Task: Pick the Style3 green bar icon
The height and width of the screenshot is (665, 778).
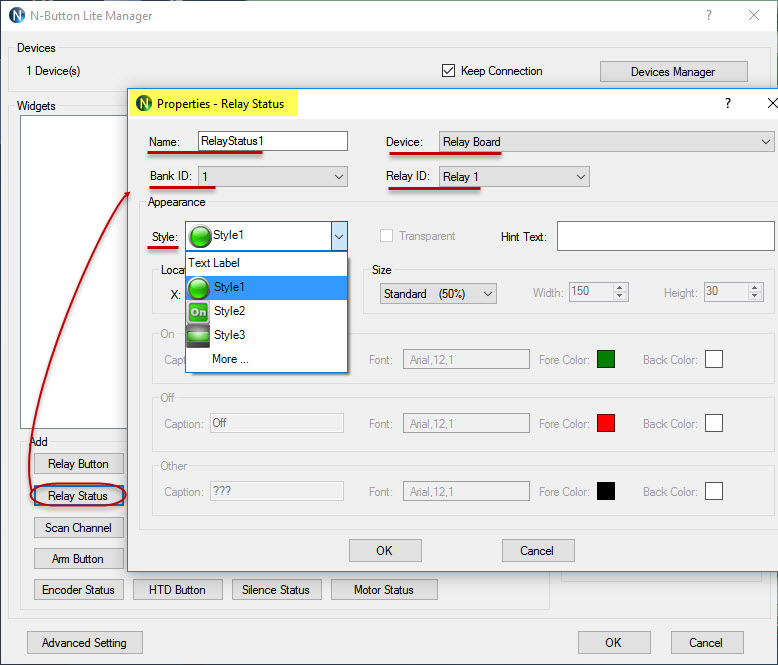Action: click(x=198, y=335)
